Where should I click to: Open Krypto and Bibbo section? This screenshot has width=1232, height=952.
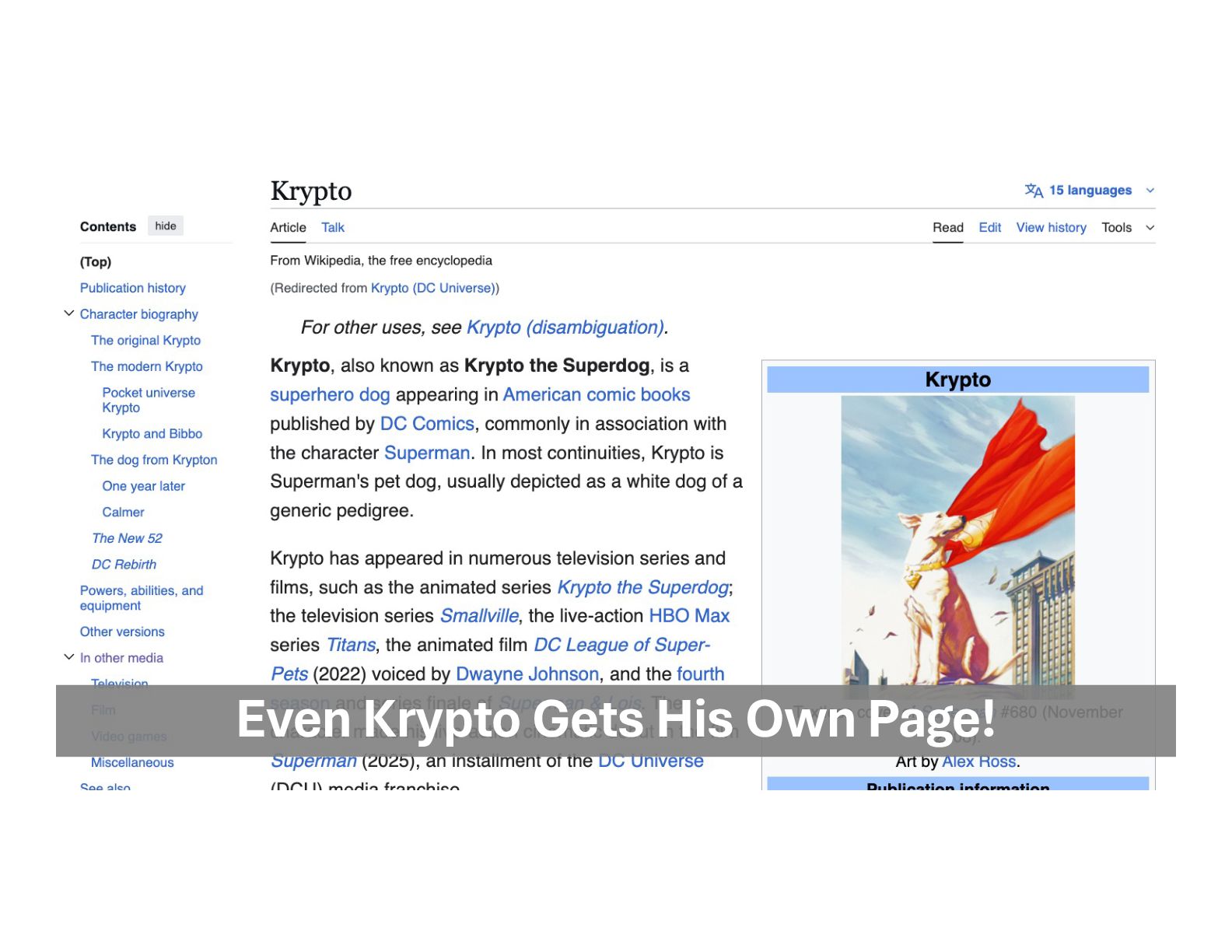[152, 434]
